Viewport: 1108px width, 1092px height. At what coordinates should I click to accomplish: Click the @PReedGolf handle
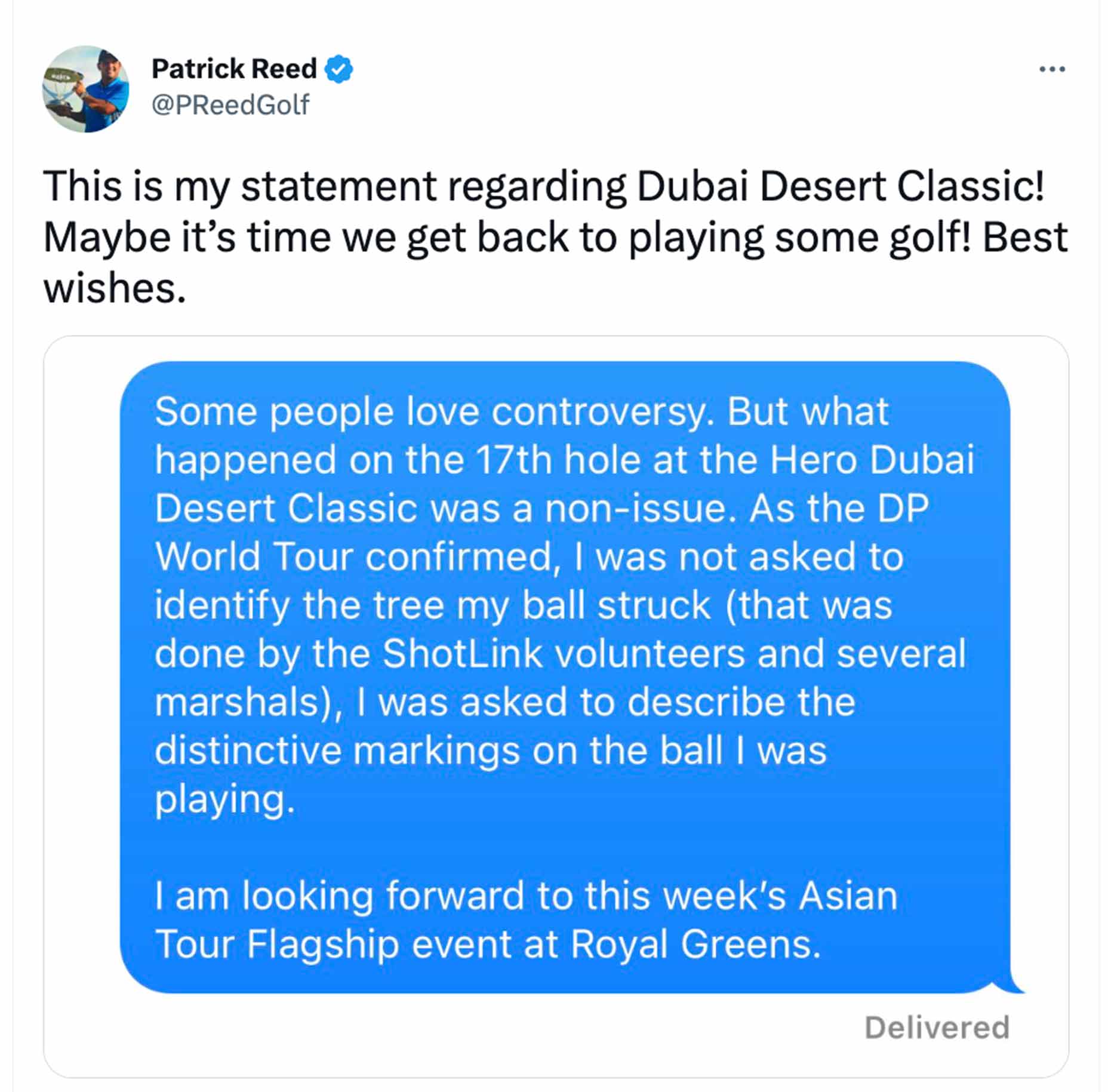(x=230, y=105)
